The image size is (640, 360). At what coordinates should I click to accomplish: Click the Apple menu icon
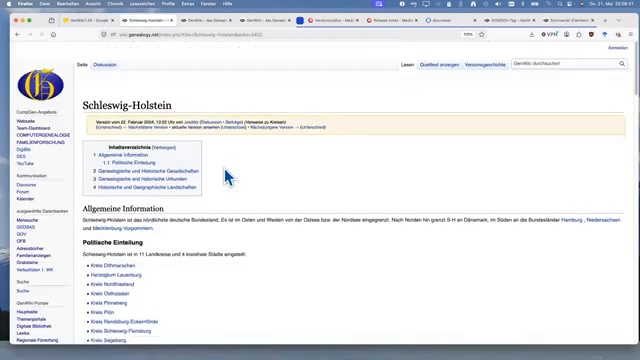(9, 4)
